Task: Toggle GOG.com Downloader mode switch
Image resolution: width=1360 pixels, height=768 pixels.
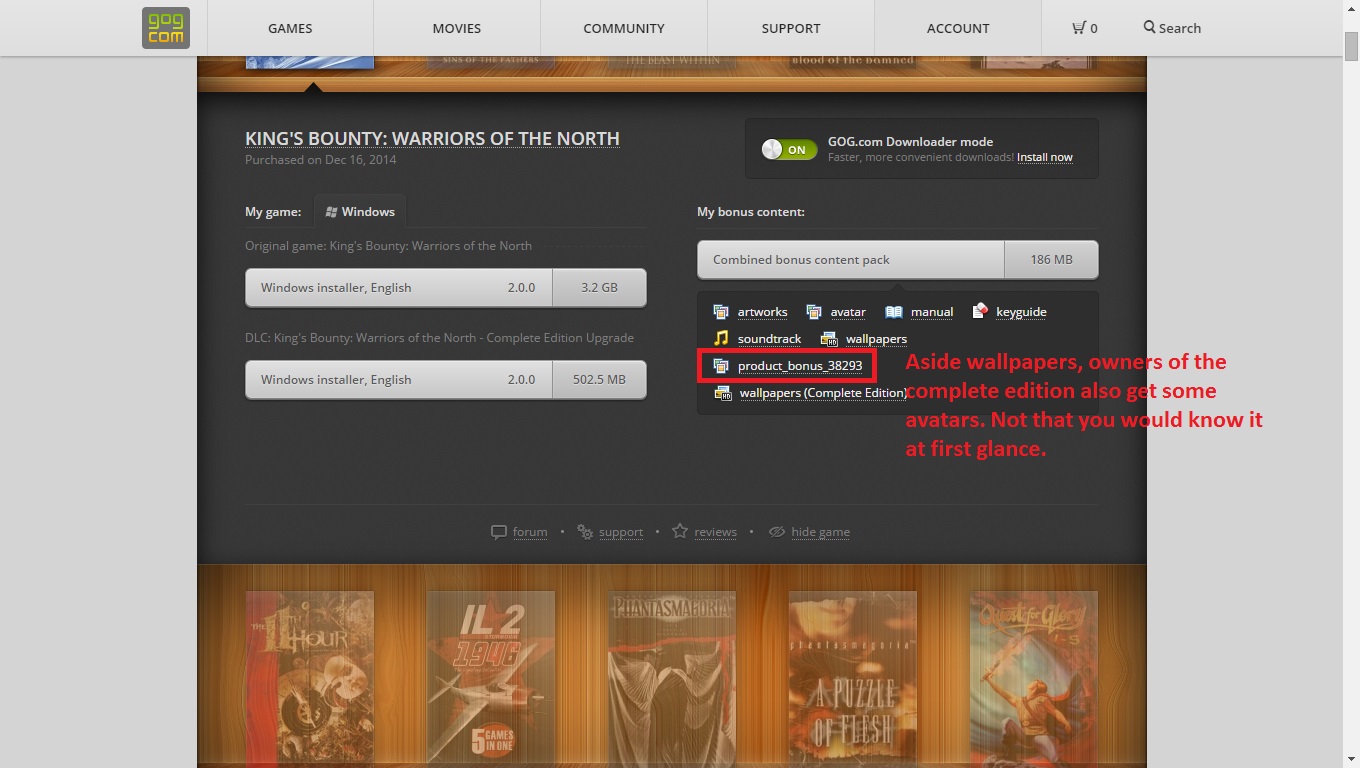Action: click(789, 149)
